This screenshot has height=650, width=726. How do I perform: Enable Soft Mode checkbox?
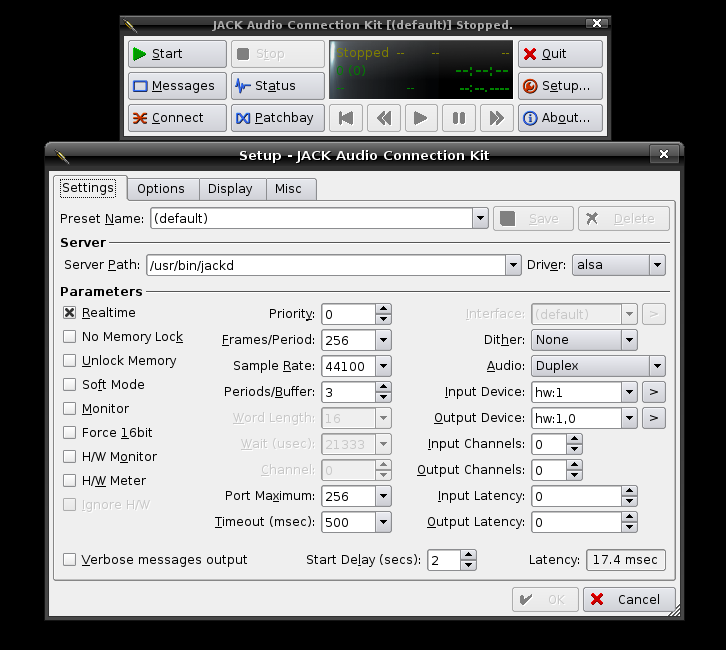(x=69, y=385)
